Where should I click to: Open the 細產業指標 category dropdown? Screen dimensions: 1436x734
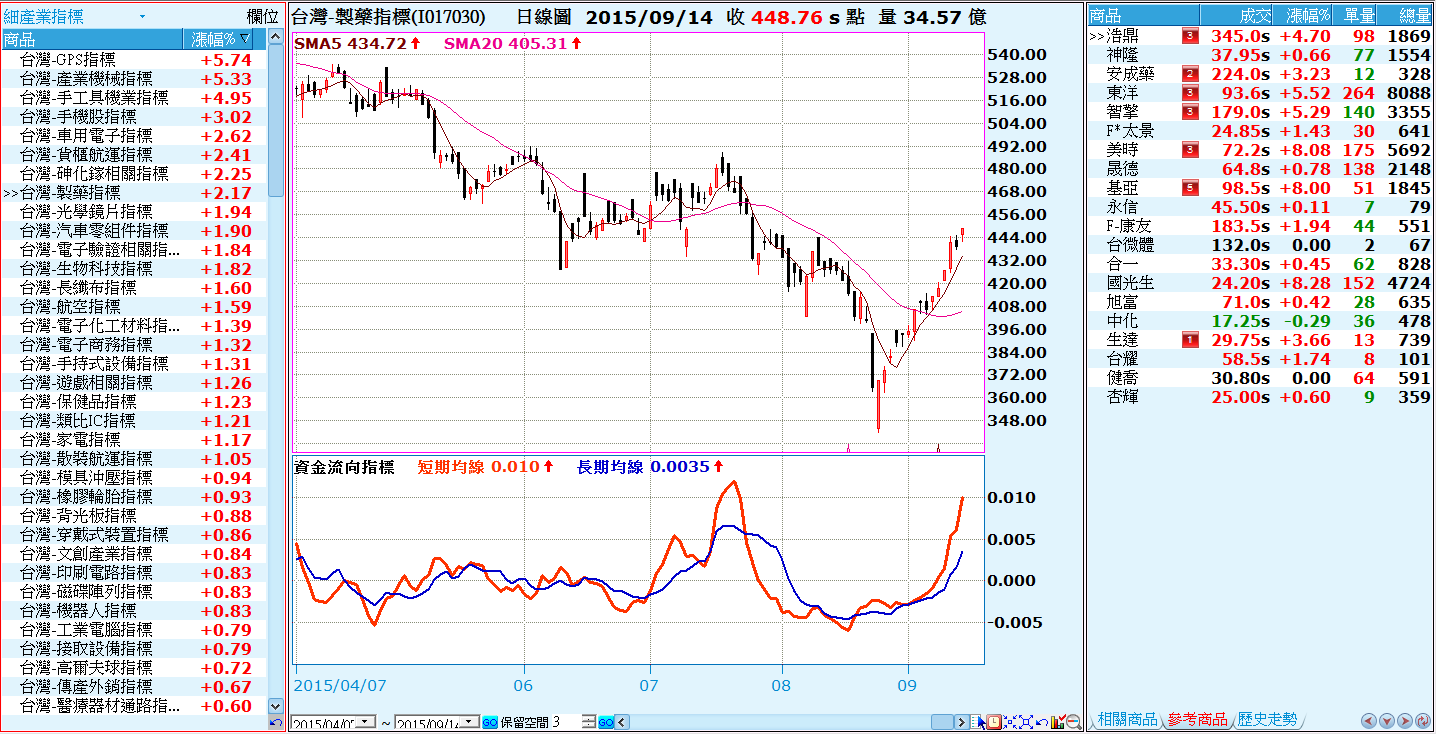click(142, 17)
